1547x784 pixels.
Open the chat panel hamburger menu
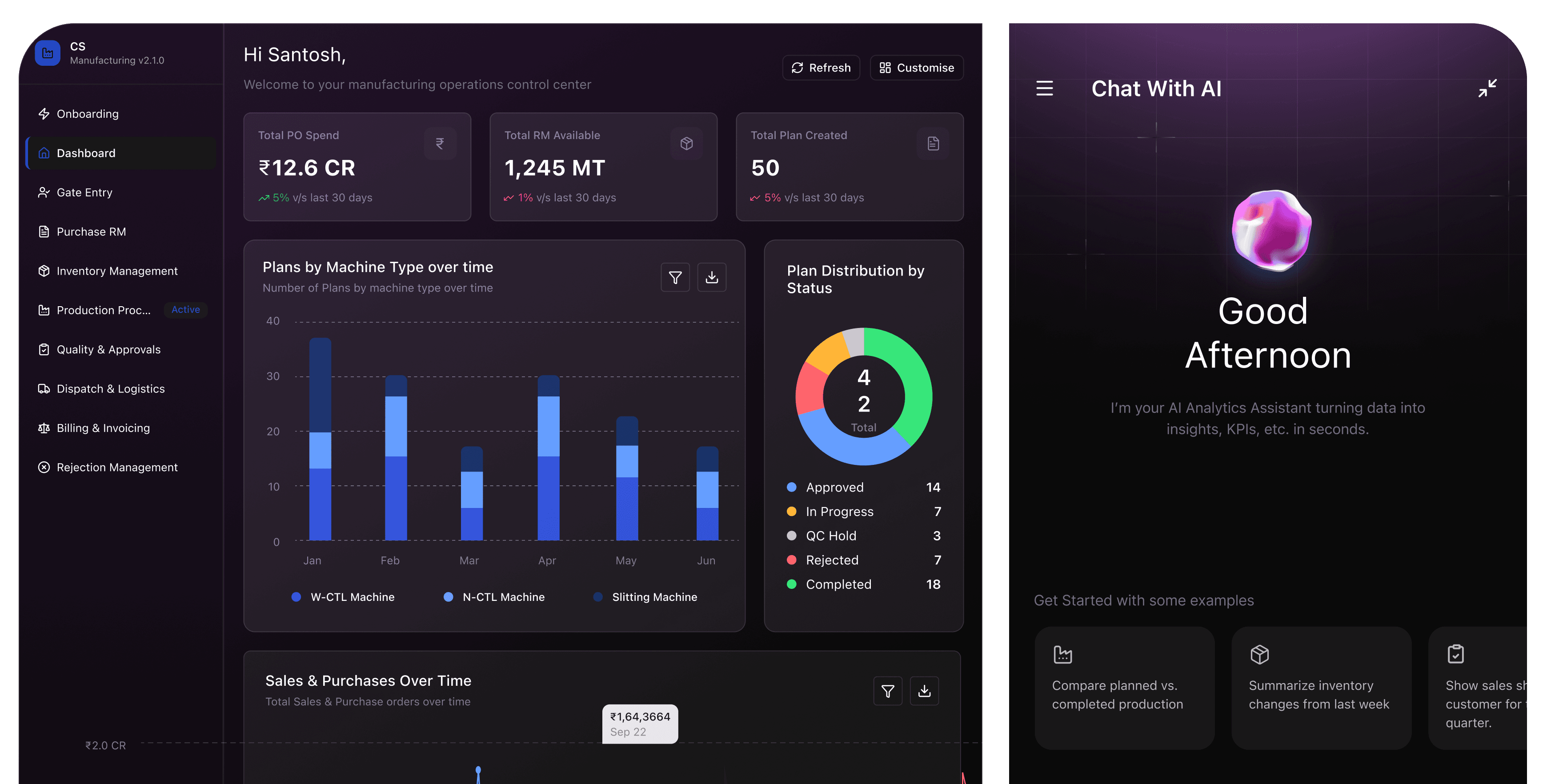(x=1044, y=88)
